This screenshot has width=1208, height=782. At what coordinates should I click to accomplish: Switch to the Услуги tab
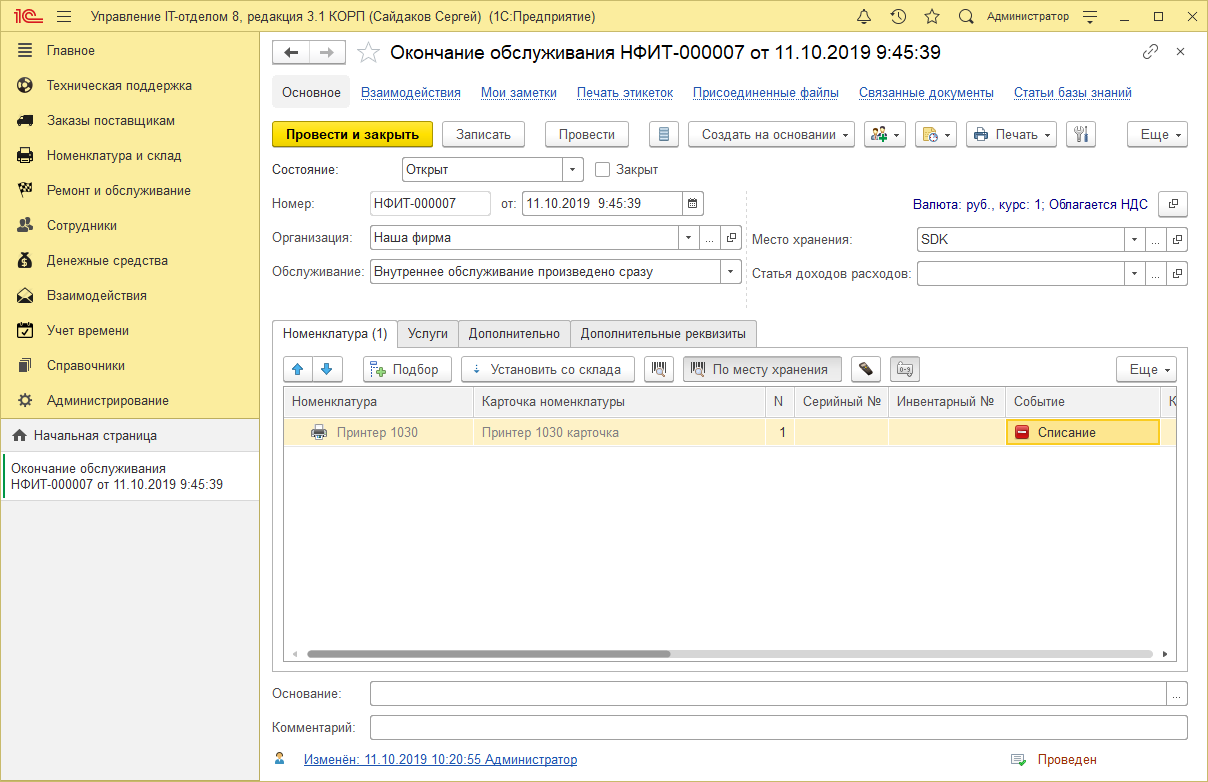(x=428, y=335)
